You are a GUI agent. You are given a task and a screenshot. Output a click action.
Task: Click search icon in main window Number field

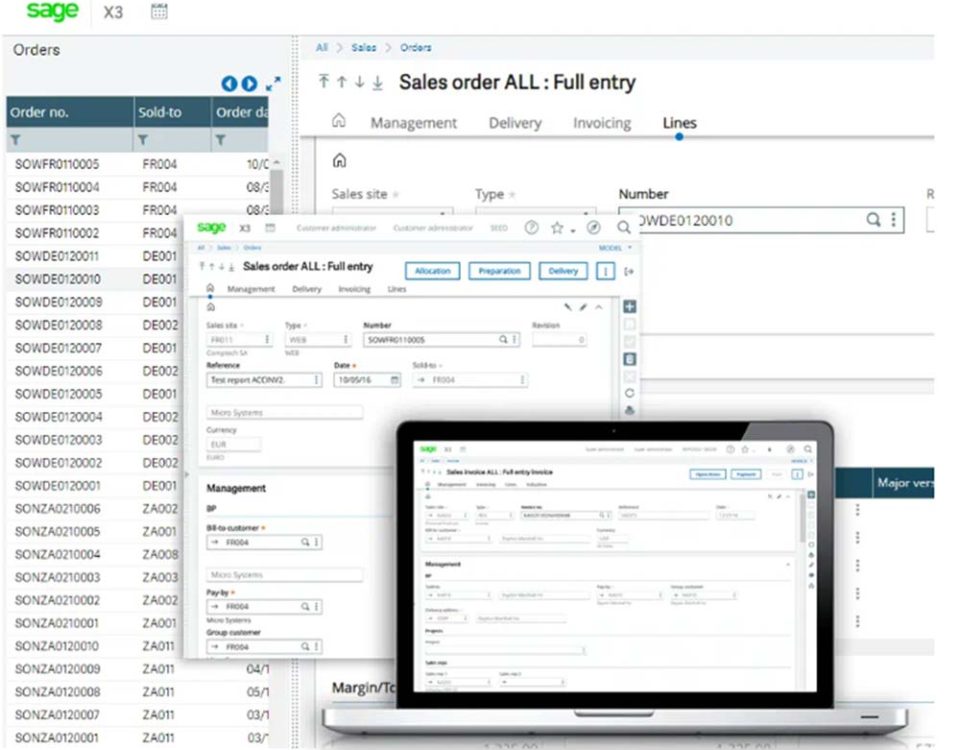coord(874,220)
